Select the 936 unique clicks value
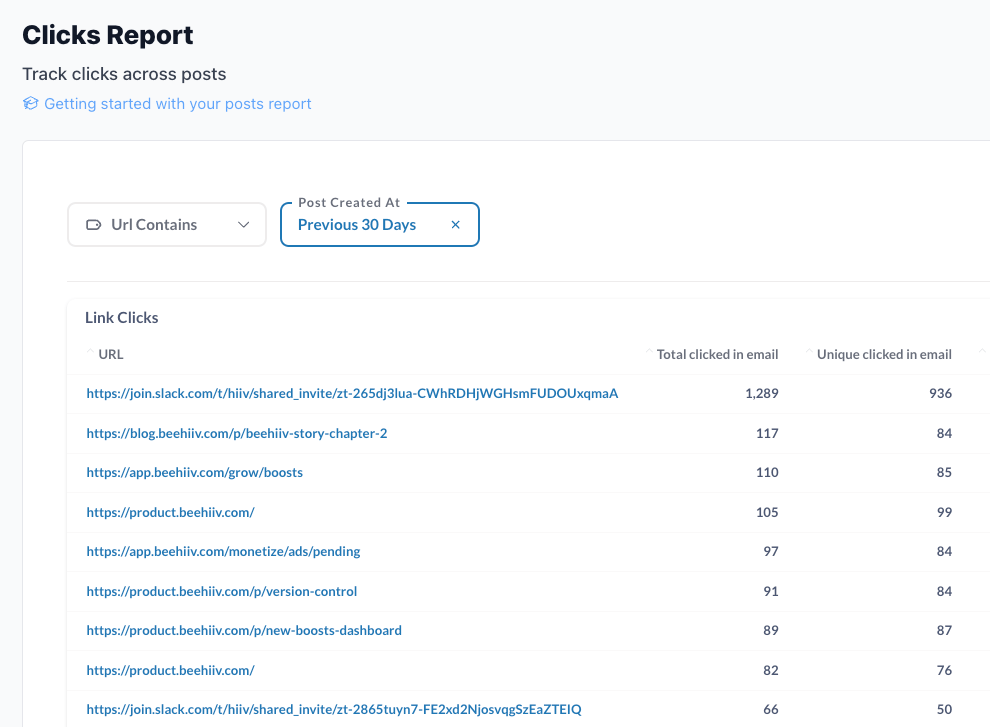The width and height of the screenshot is (990, 727). tap(940, 394)
